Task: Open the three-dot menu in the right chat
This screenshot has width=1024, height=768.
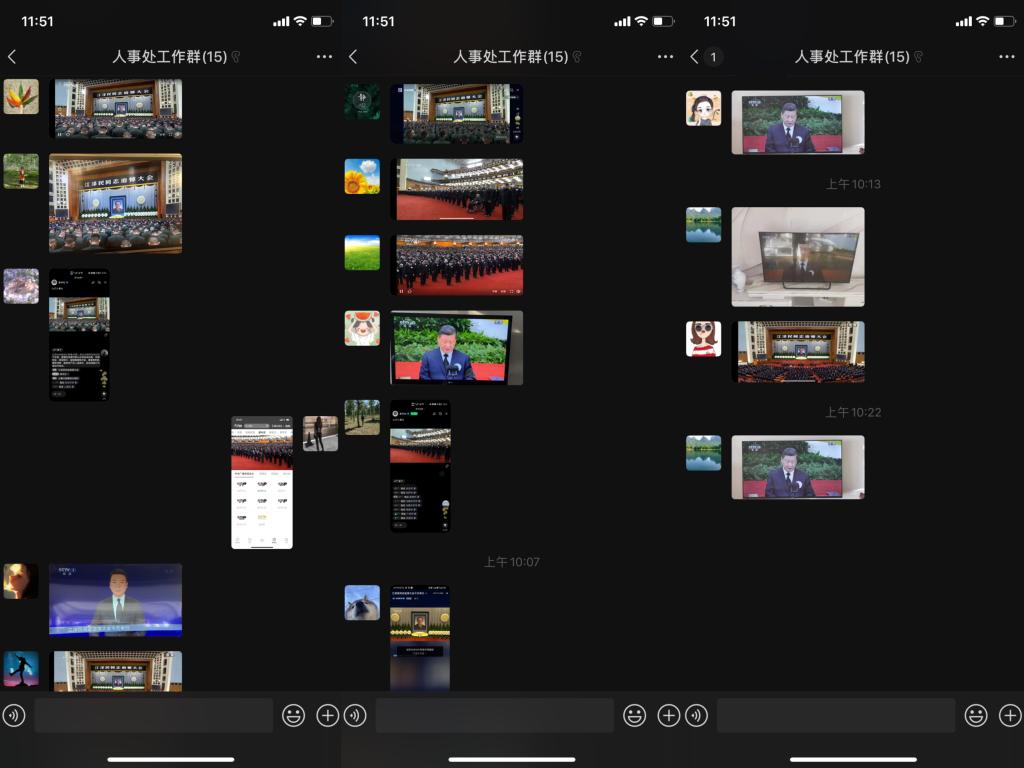Action: 1006,57
